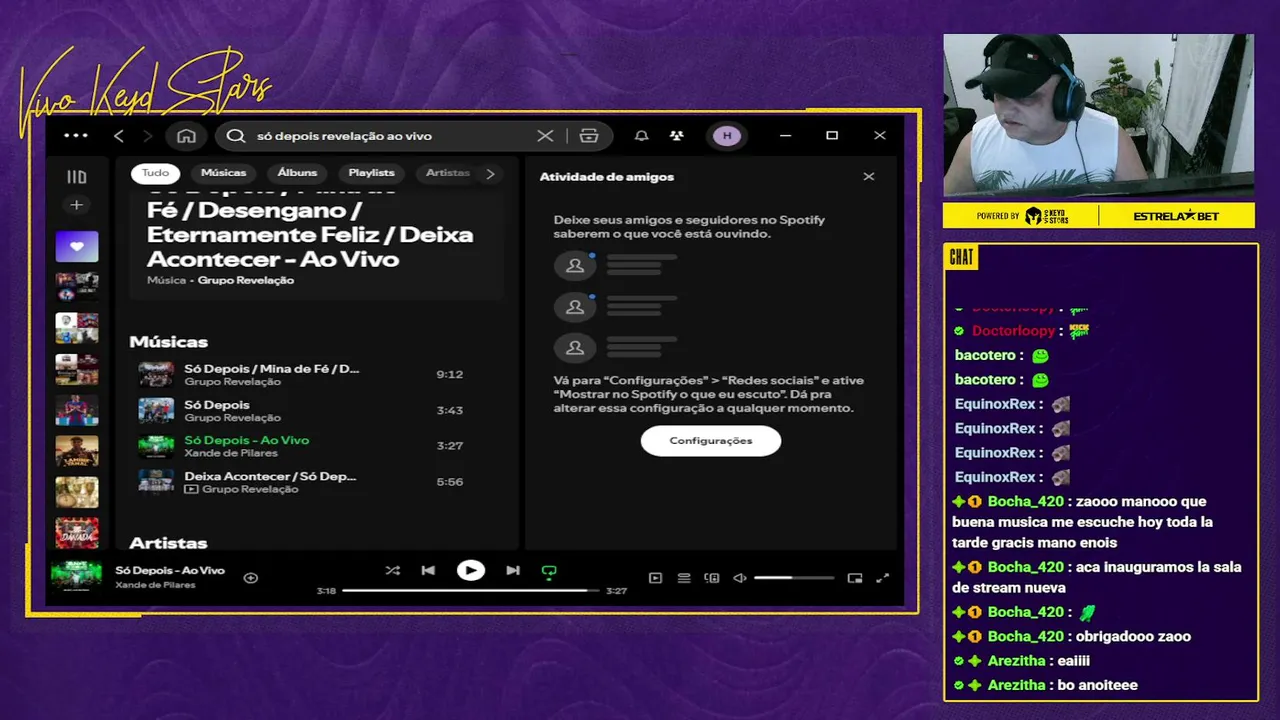1280x720 pixels.
Task: Open the Danada playlist in sidebar
Action: pos(77,533)
